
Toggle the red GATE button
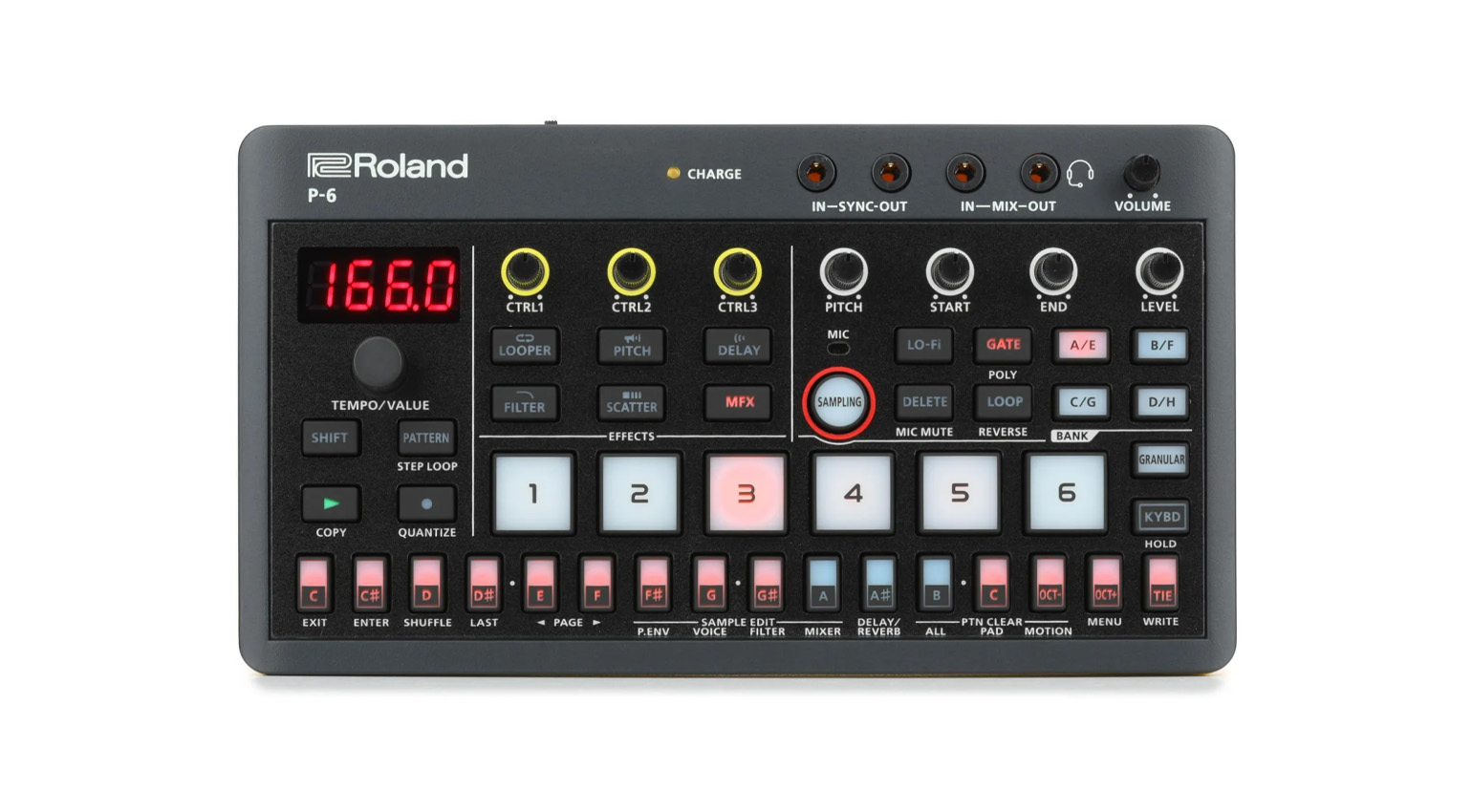pyautogui.click(x=1004, y=345)
